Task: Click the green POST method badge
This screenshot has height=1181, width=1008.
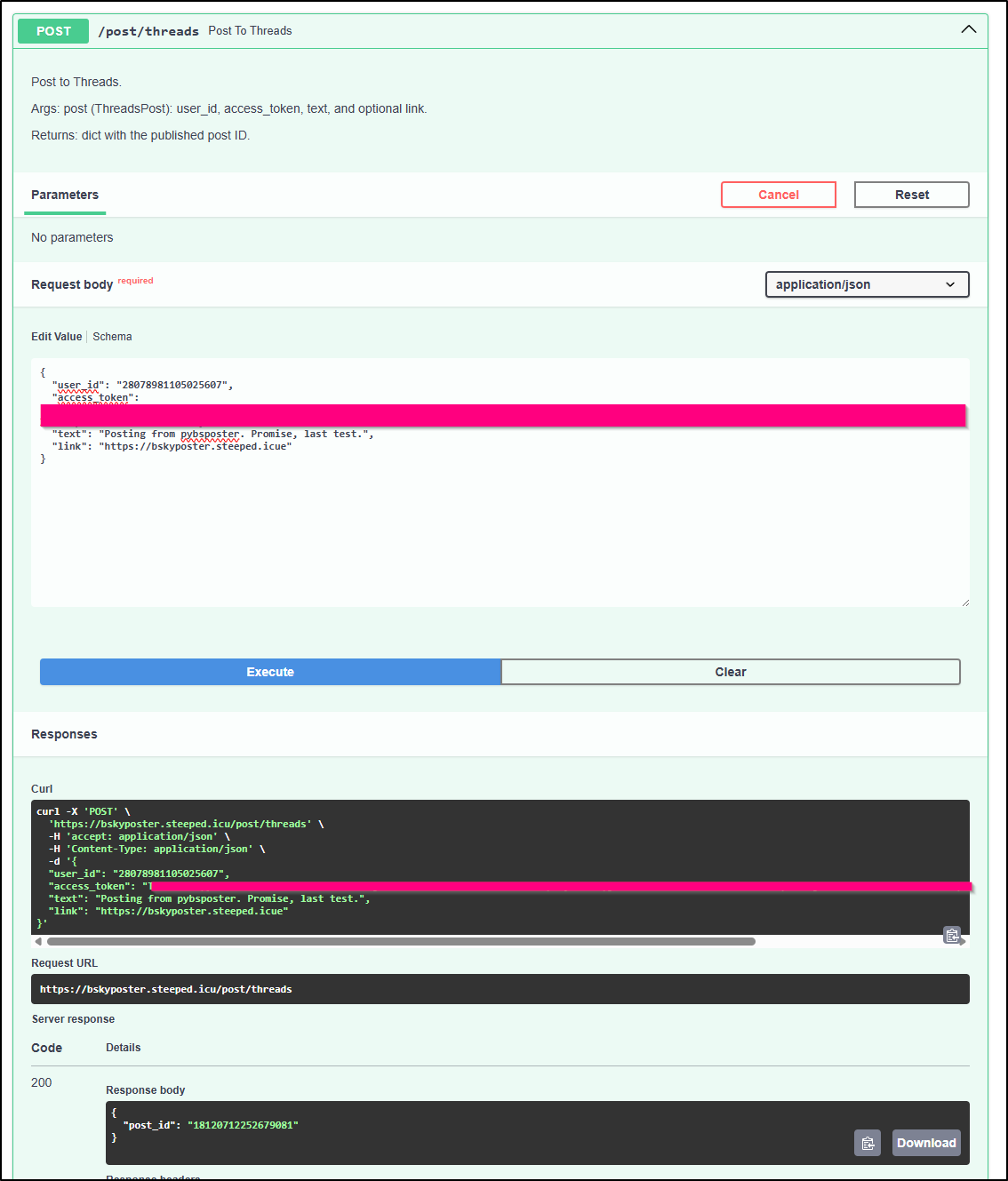Action: click(x=53, y=31)
